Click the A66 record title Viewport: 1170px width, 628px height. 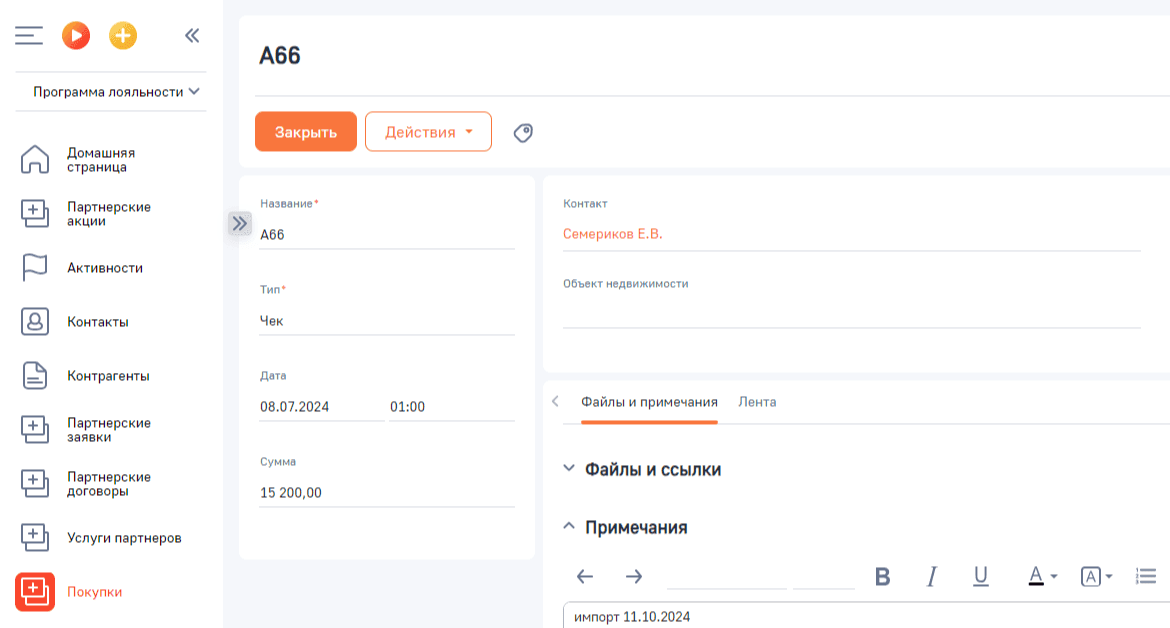coord(280,56)
